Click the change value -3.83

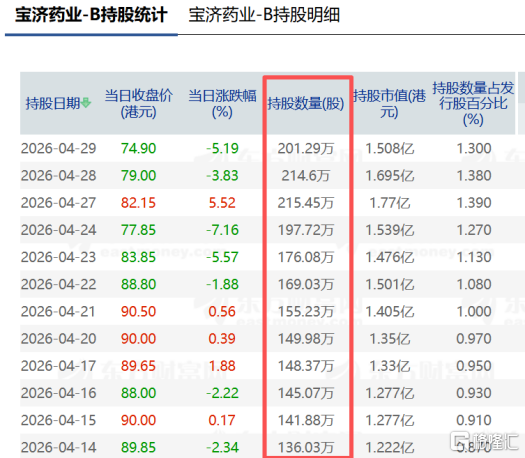(x=222, y=175)
